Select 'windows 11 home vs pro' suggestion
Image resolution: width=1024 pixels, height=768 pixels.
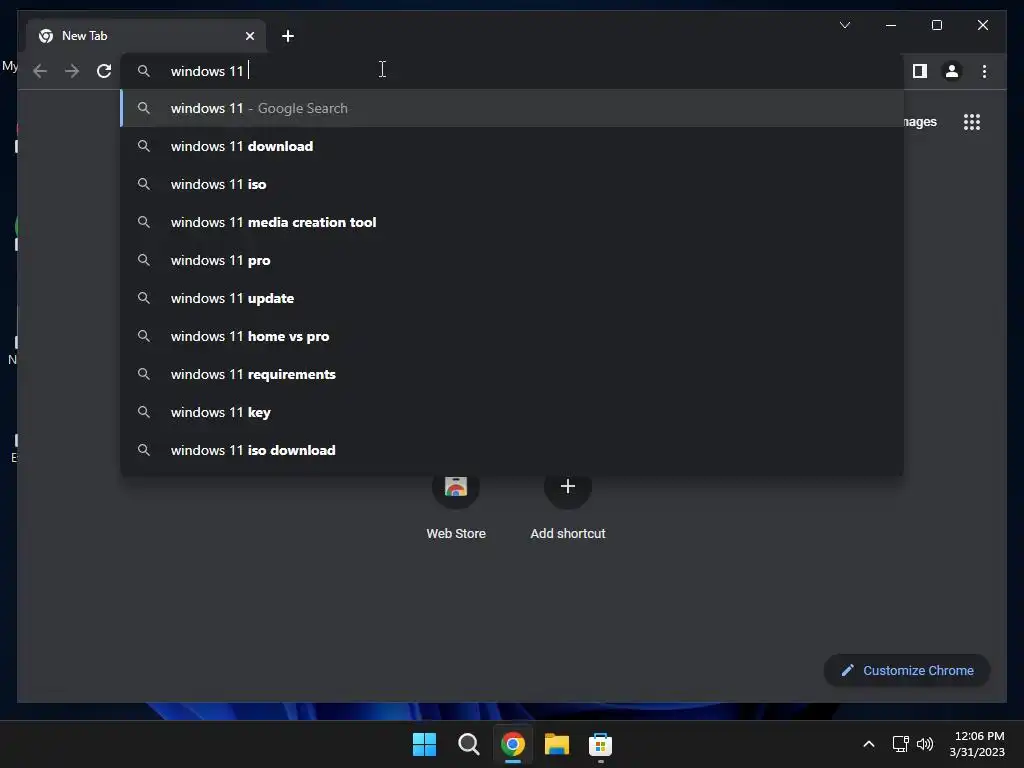pos(513,336)
